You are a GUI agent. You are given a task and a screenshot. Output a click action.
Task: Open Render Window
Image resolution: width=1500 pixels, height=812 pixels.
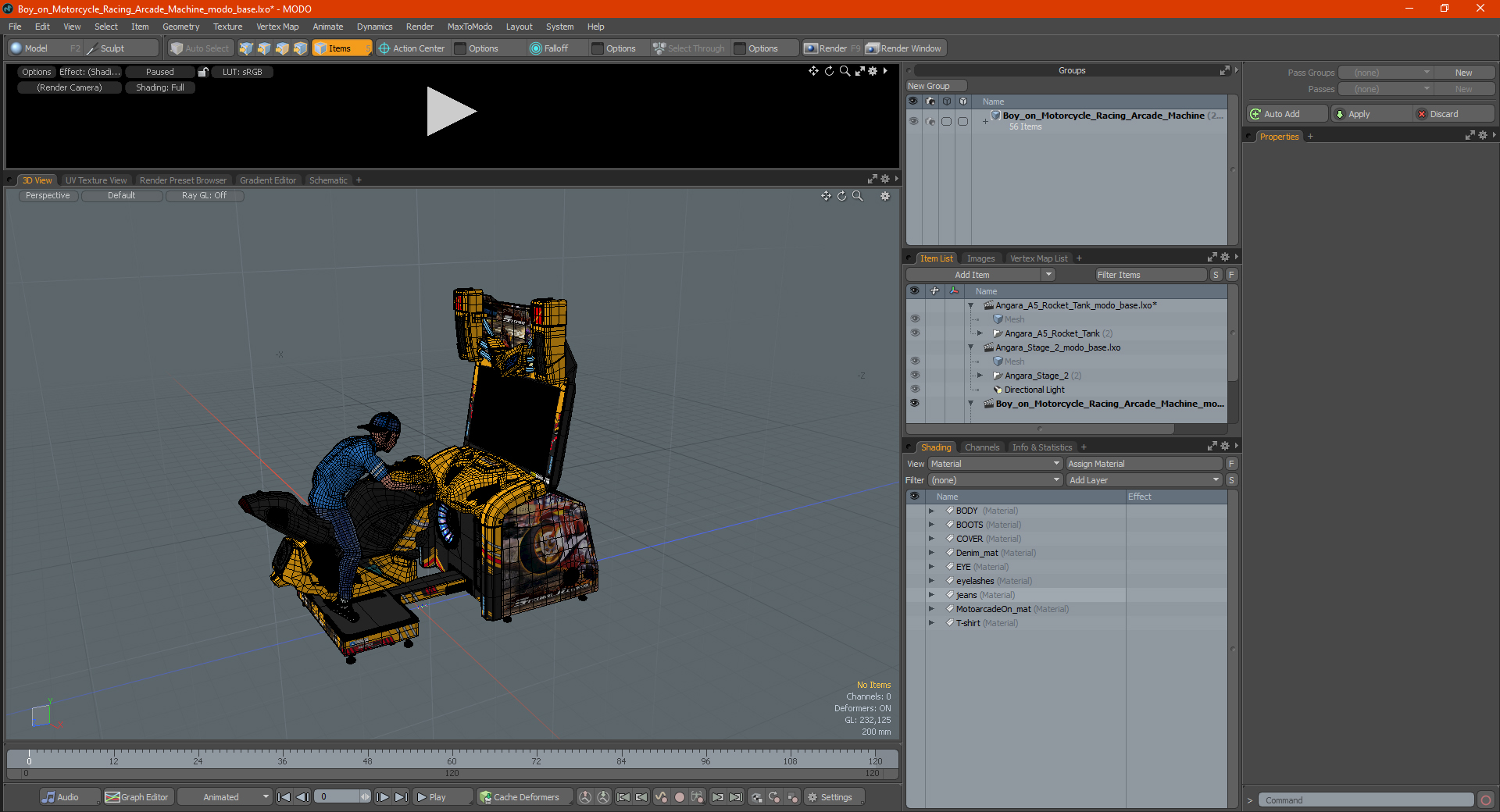click(x=905, y=48)
